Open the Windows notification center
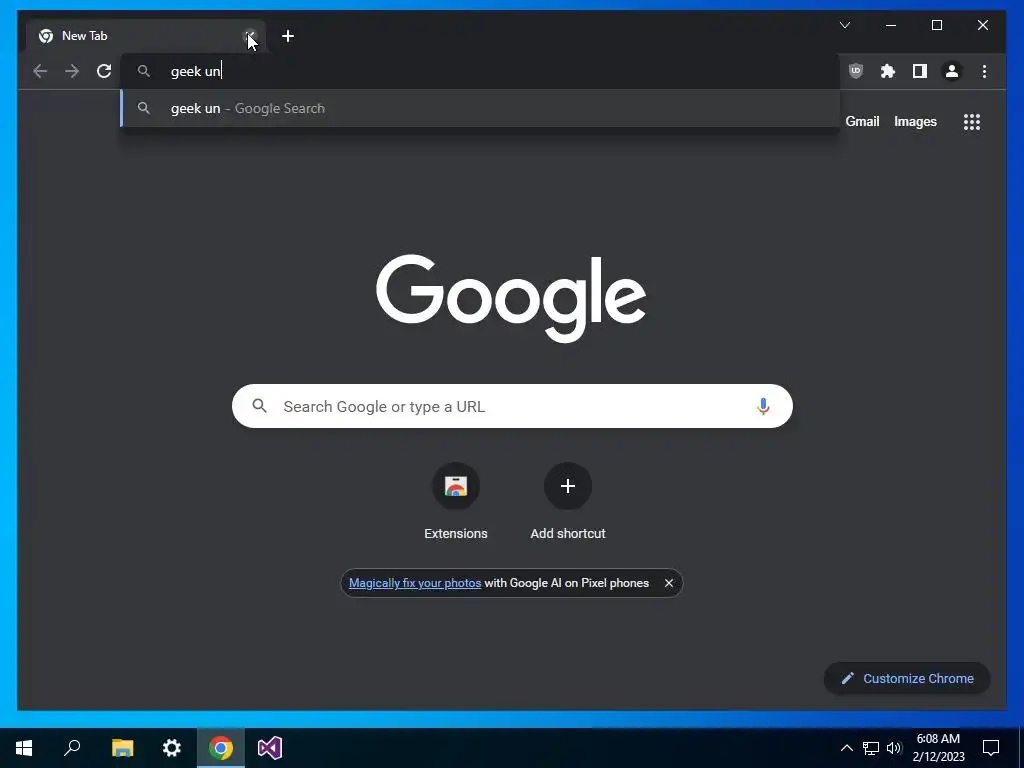The image size is (1024, 768). [x=991, y=748]
